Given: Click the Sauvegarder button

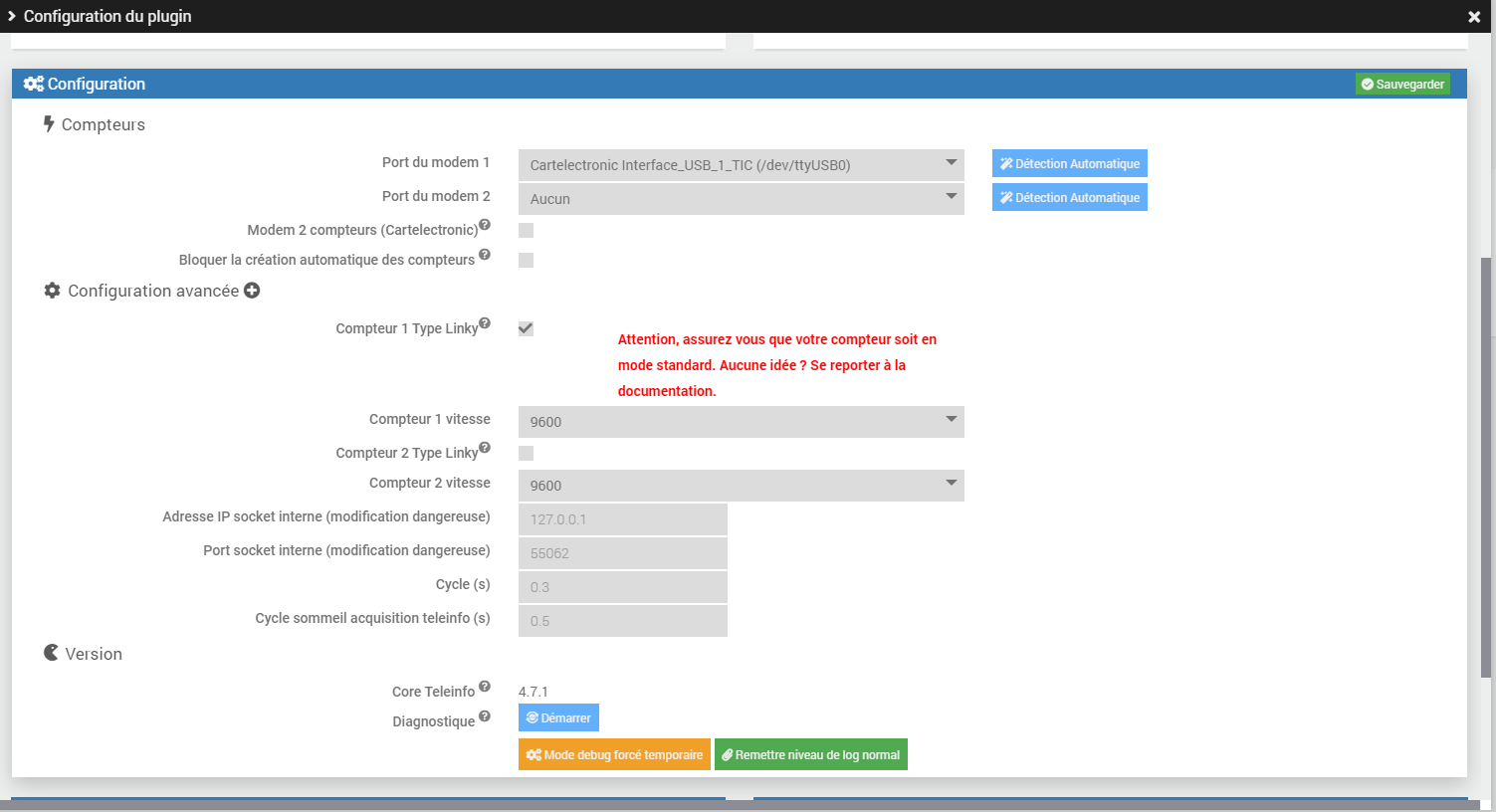Looking at the screenshot, I should [x=1401, y=84].
